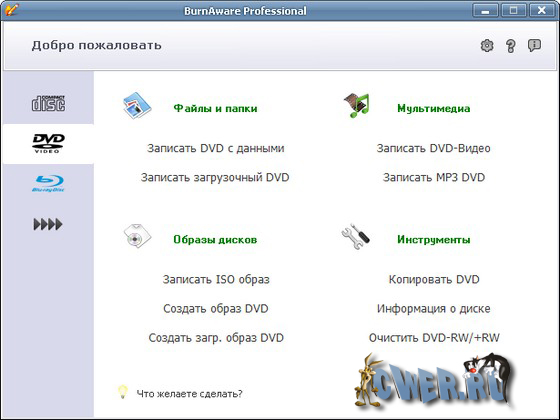Switch to the Blu-ray Disc tab
Viewport: 560px width, 420px height.
click(x=48, y=184)
